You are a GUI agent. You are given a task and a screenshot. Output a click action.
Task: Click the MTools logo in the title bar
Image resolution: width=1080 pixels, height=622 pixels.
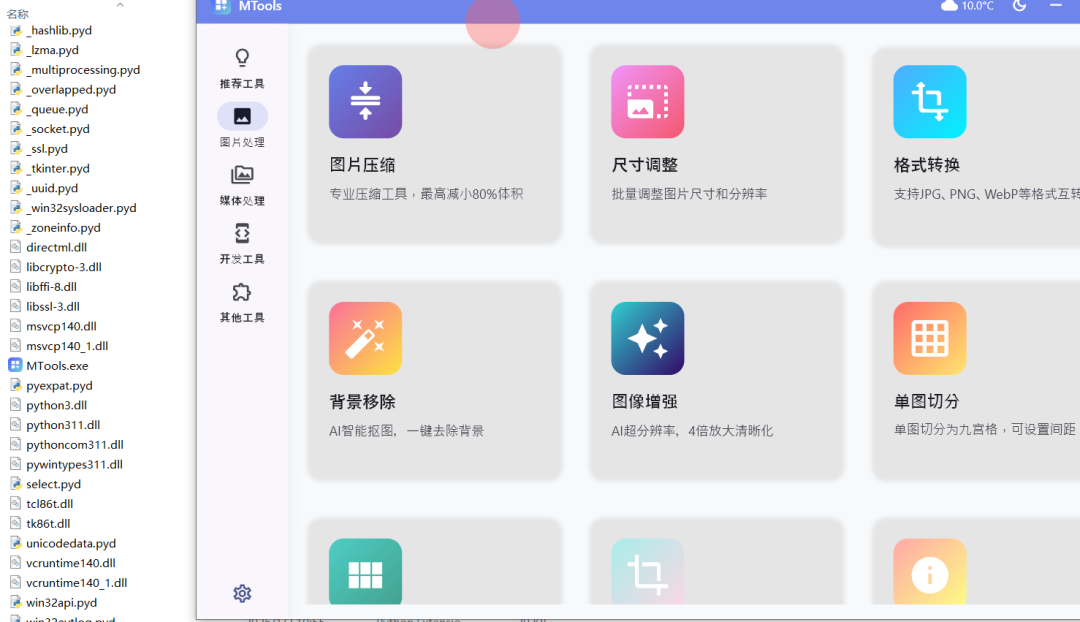(x=222, y=7)
